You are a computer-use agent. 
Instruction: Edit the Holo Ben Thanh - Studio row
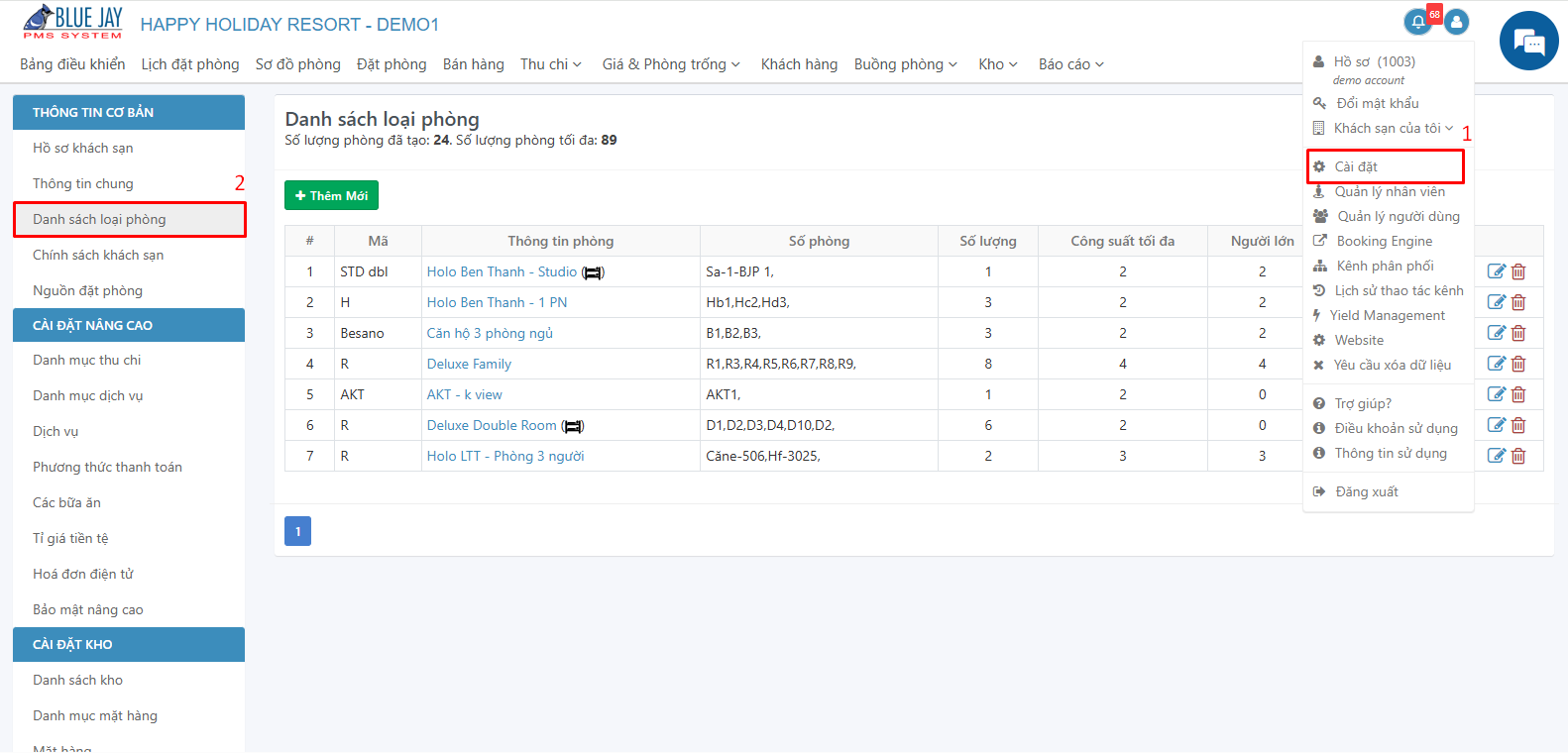point(1497,271)
